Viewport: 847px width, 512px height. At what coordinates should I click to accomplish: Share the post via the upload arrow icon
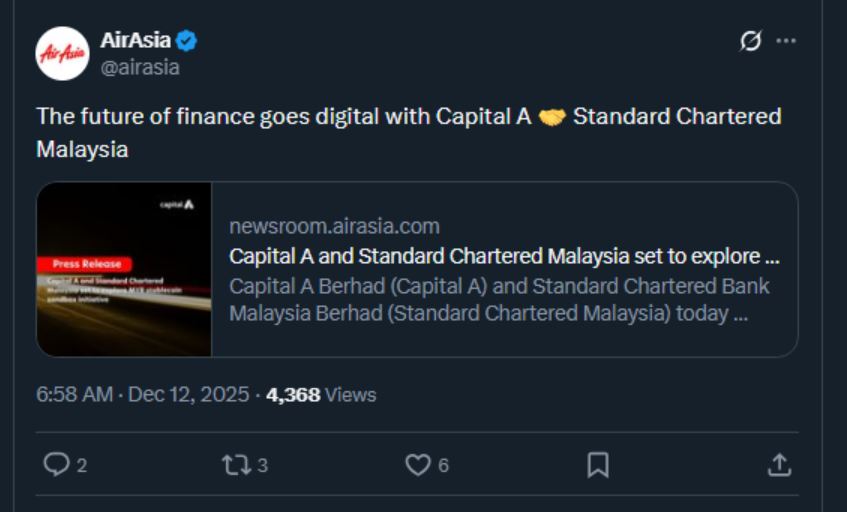(779, 464)
